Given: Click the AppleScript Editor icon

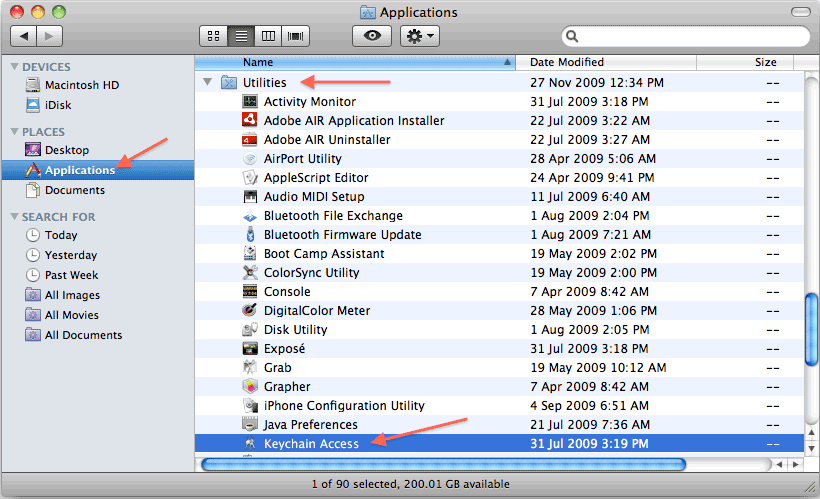Looking at the screenshot, I should 250,177.
